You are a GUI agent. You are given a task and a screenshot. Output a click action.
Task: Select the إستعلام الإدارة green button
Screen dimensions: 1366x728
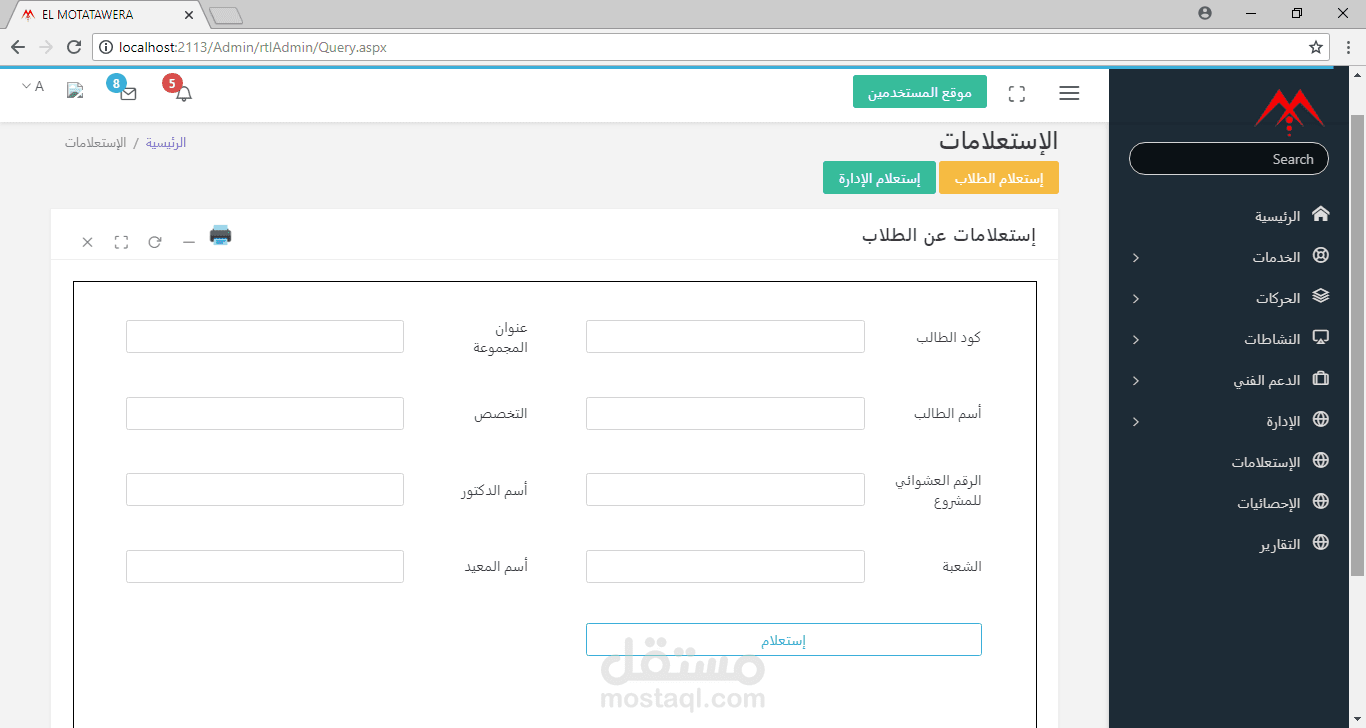879,178
